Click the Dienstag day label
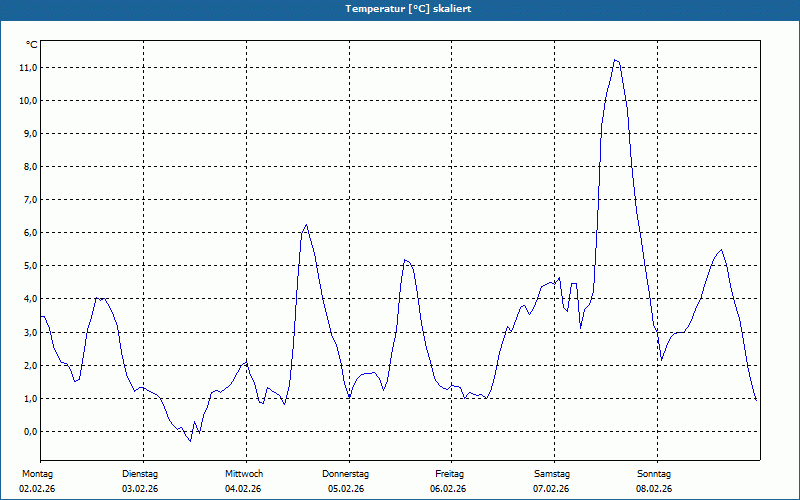 140,473
